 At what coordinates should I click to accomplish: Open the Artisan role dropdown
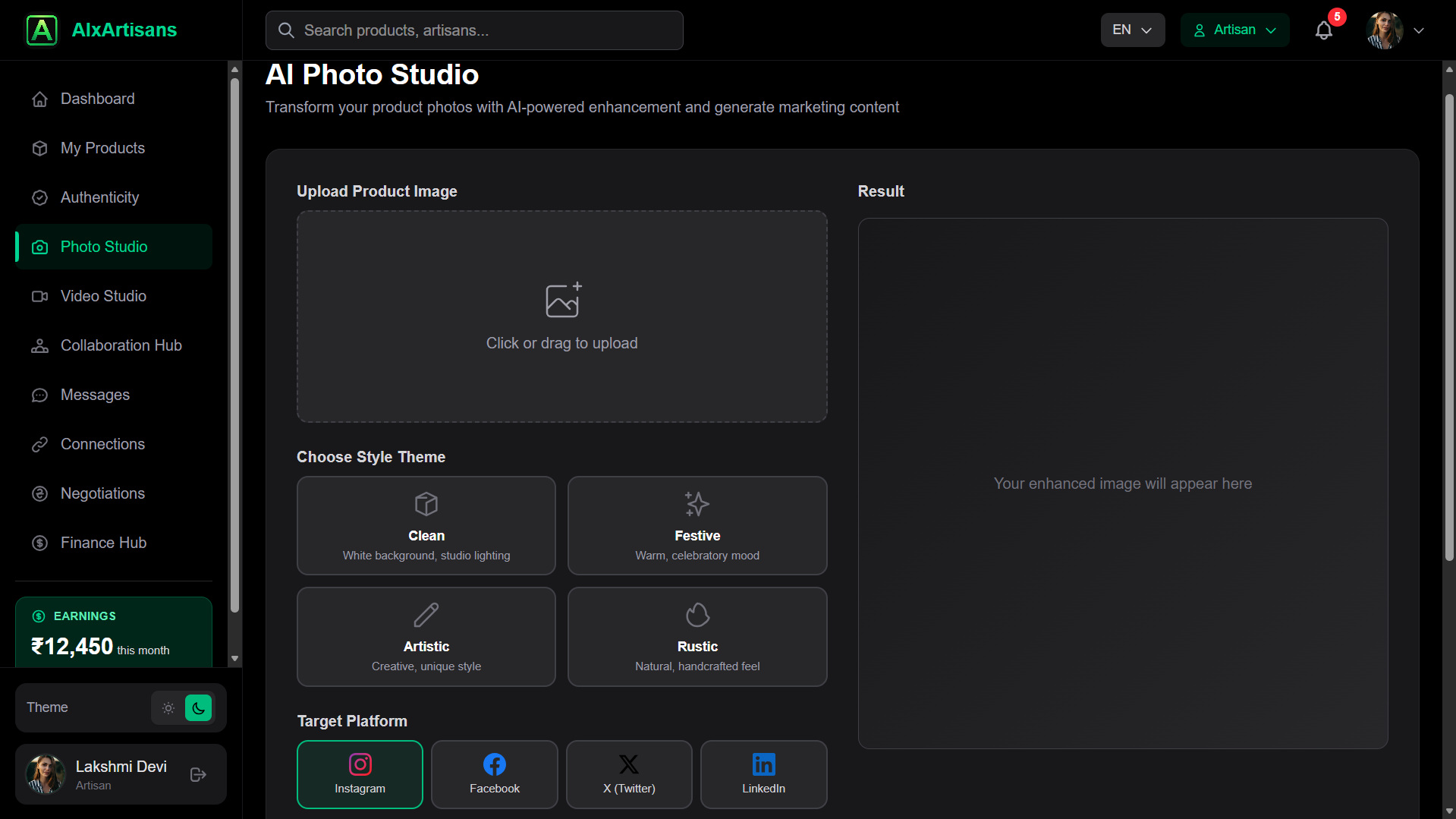(x=1234, y=30)
